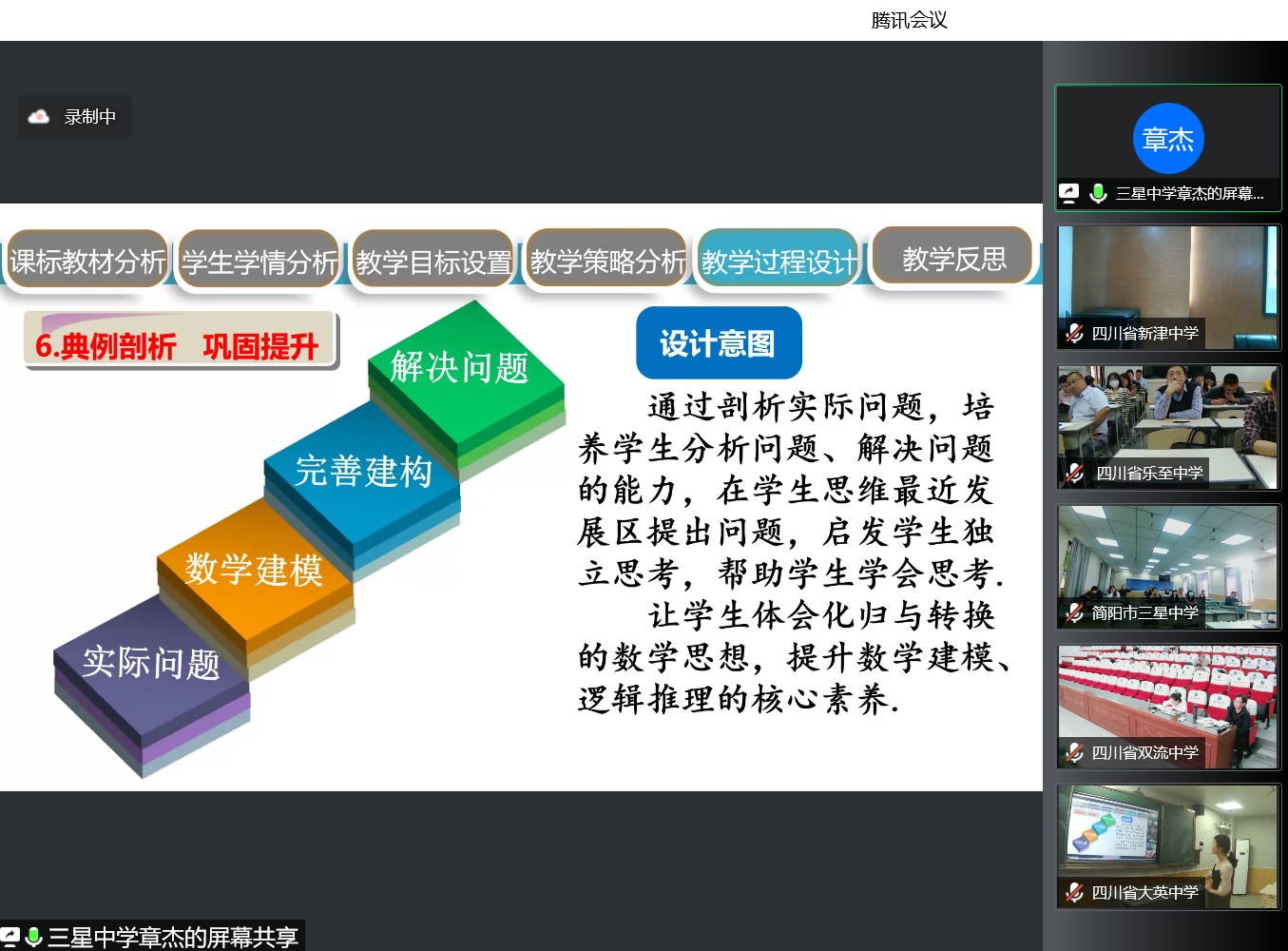
Task: Click the highlighted 教学过程设计 tab
Action: click(x=779, y=261)
